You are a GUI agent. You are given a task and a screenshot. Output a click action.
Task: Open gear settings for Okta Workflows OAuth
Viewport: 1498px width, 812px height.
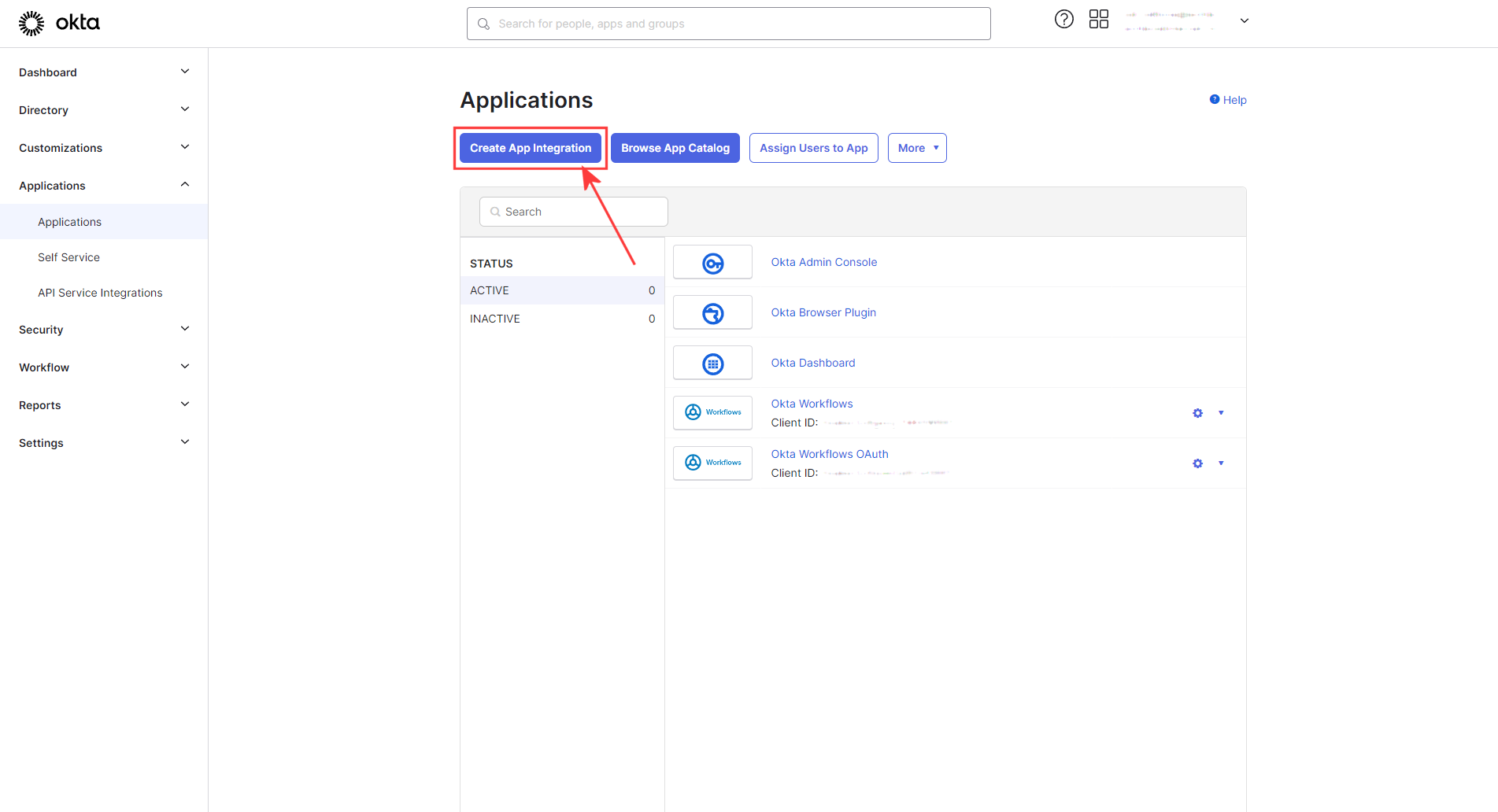[x=1197, y=463]
